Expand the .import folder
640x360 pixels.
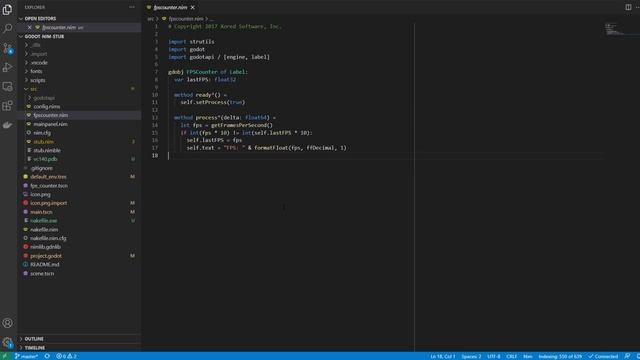click(x=39, y=54)
